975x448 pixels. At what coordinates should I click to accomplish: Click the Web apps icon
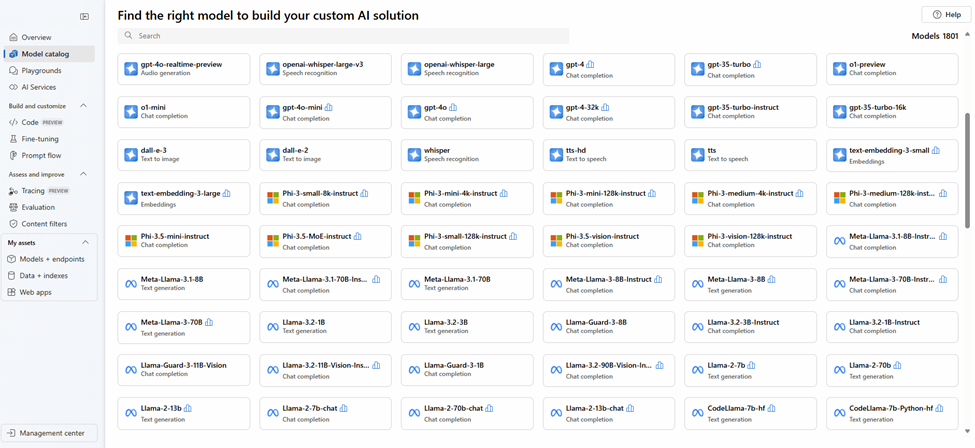12,292
